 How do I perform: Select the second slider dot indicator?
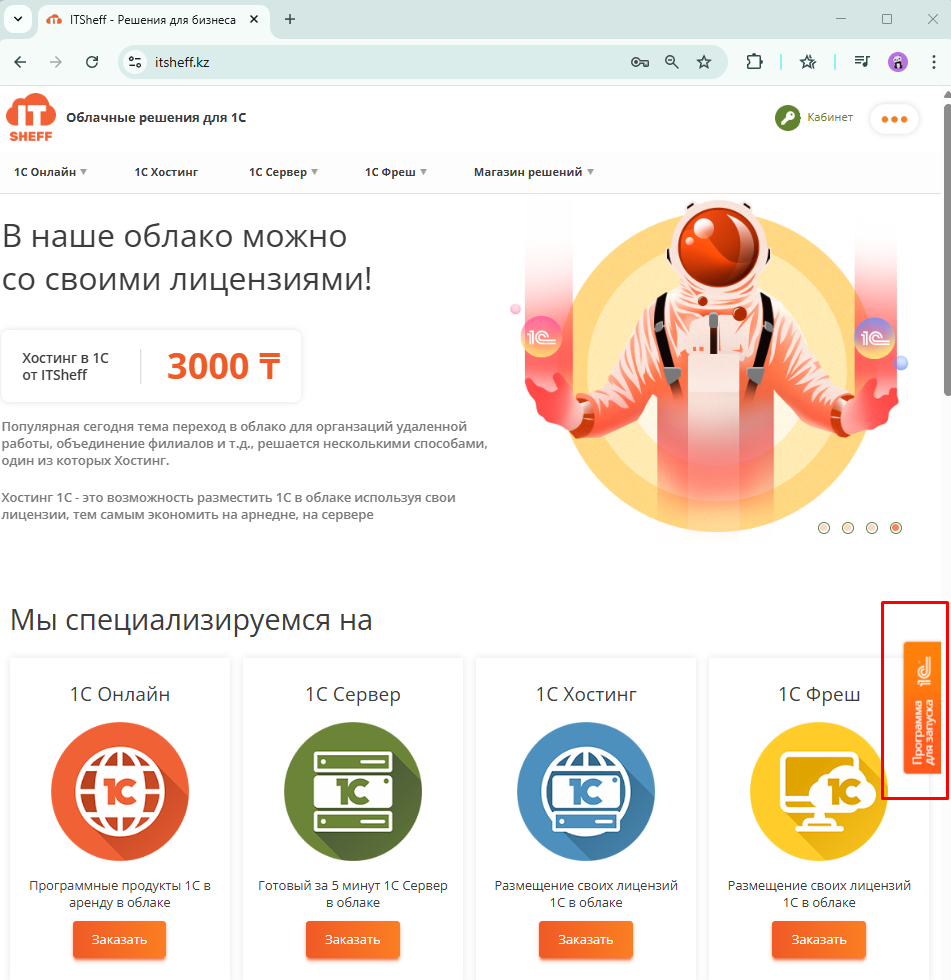click(x=848, y=528)
